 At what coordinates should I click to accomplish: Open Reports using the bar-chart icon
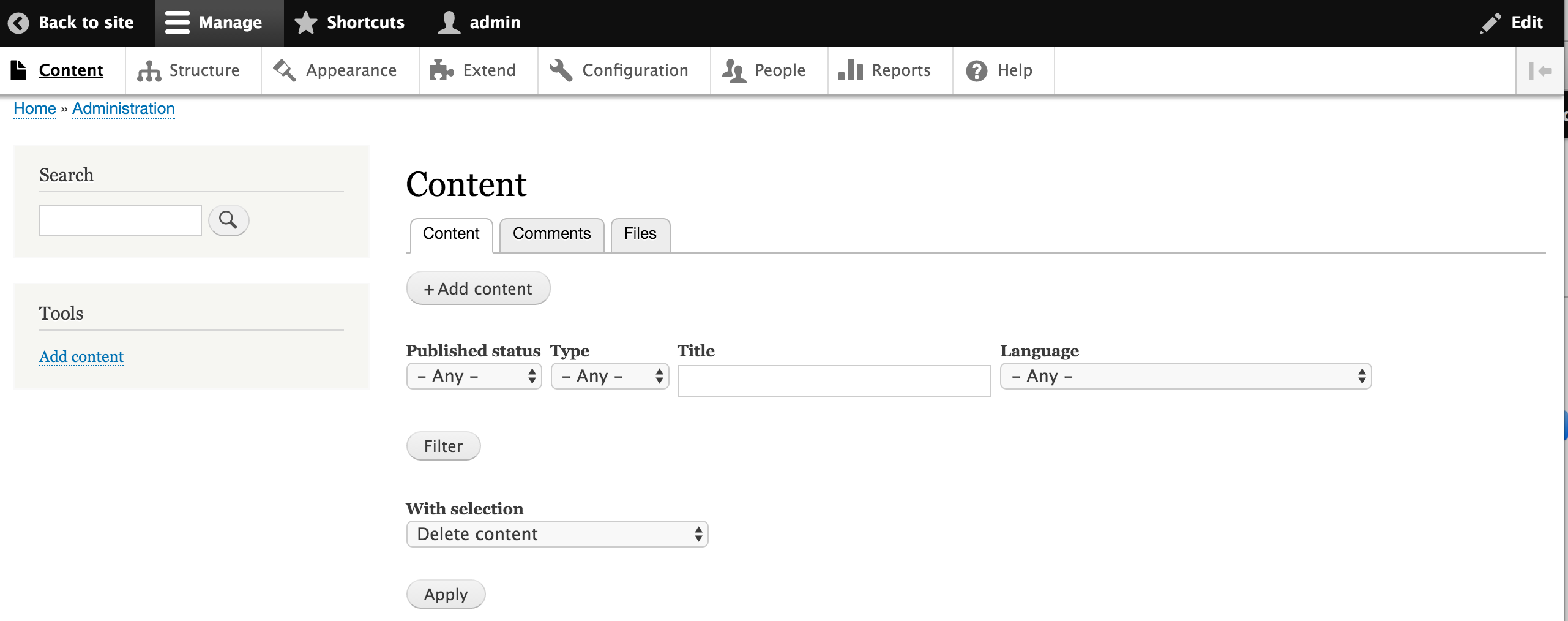click(x=851, y=70)
